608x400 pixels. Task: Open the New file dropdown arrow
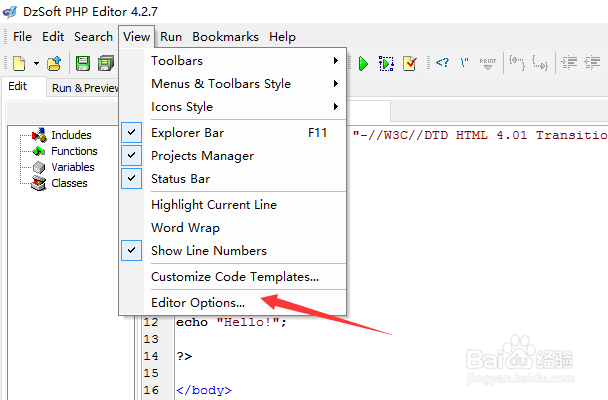click(x=36, y=63)
